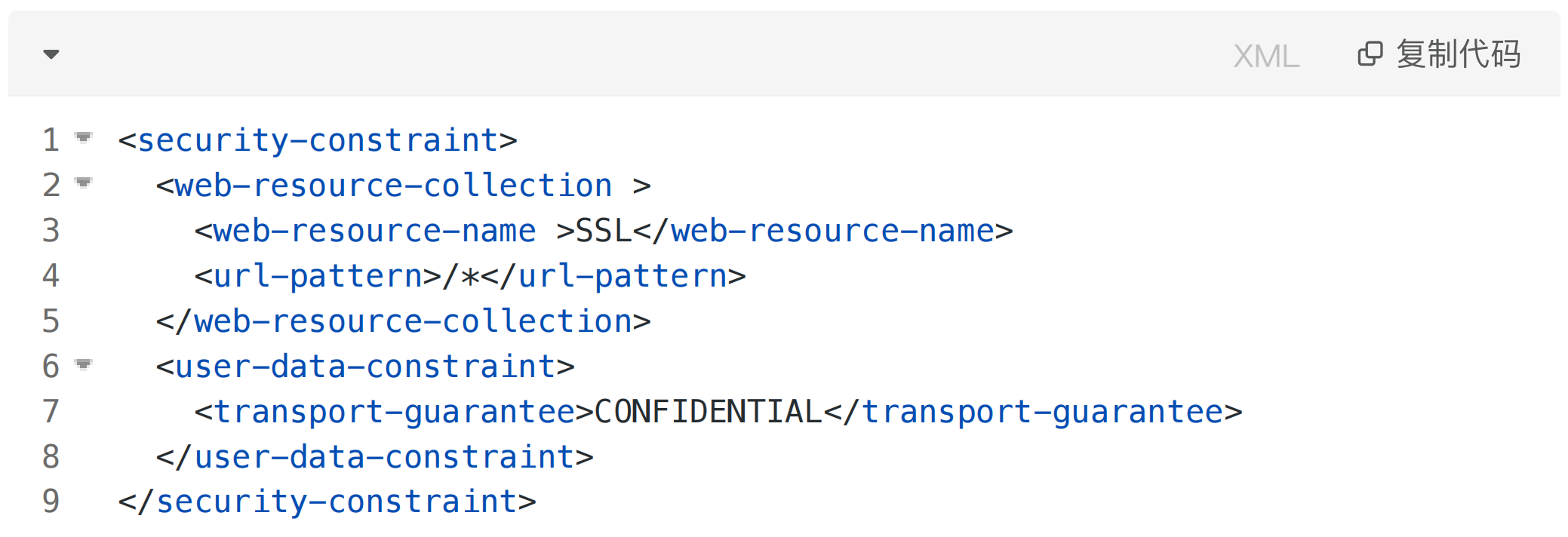The image size is (1568, 537).
Task: Click the closing user-data-constraint tag
Action: 375,457
